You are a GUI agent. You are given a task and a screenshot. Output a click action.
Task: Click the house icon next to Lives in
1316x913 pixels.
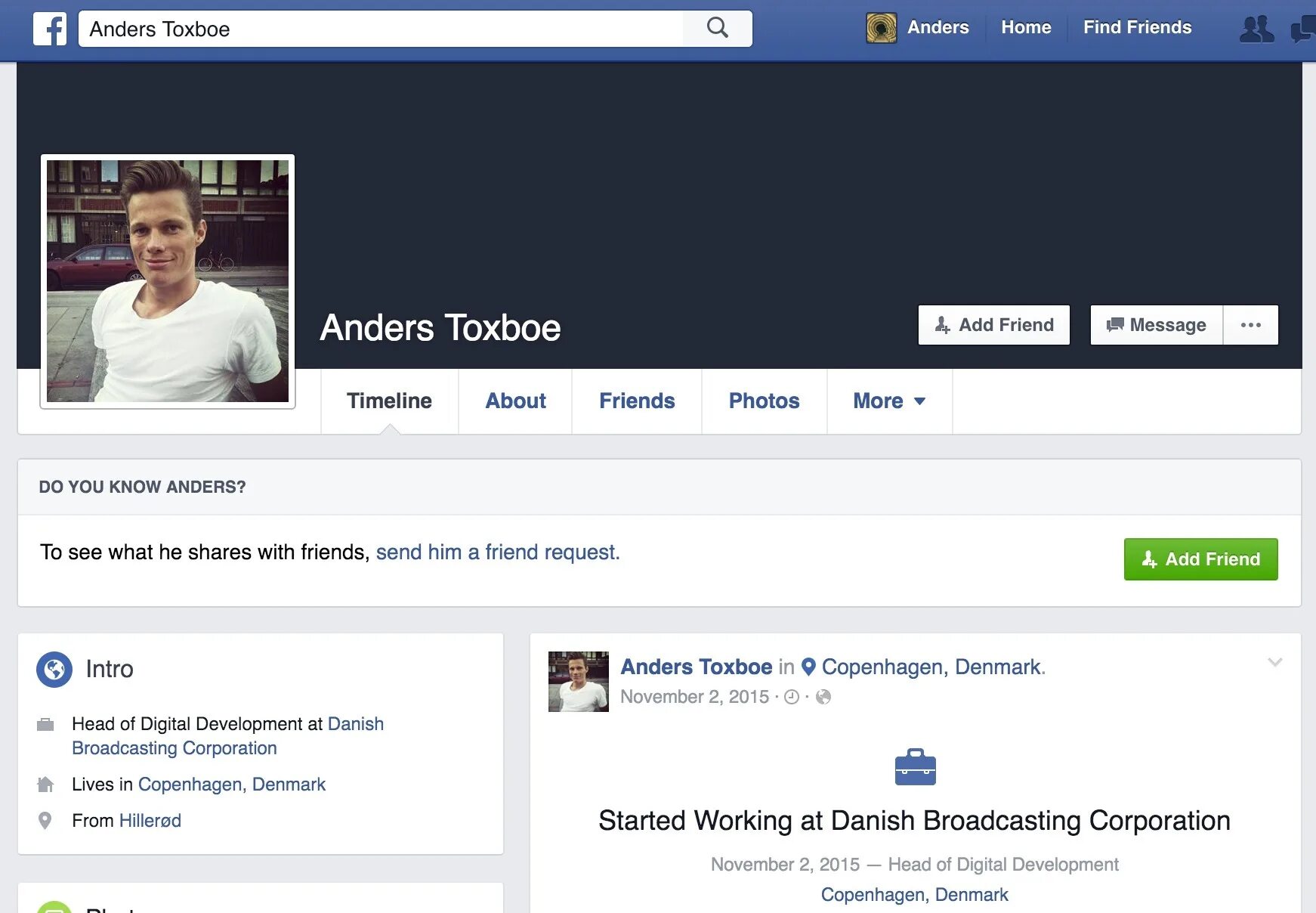[x=45, y=785]
